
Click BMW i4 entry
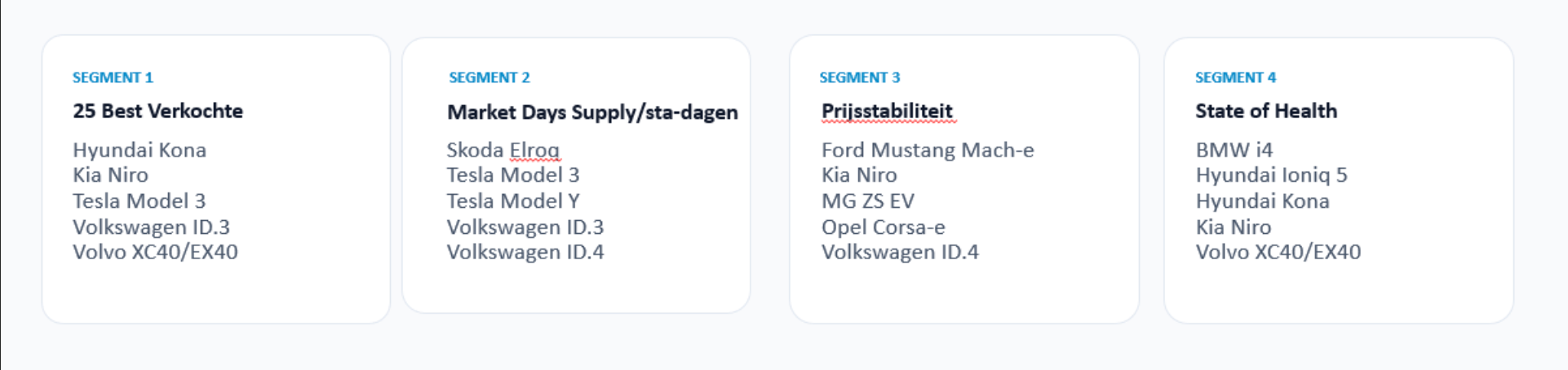tap(1234, 150)
